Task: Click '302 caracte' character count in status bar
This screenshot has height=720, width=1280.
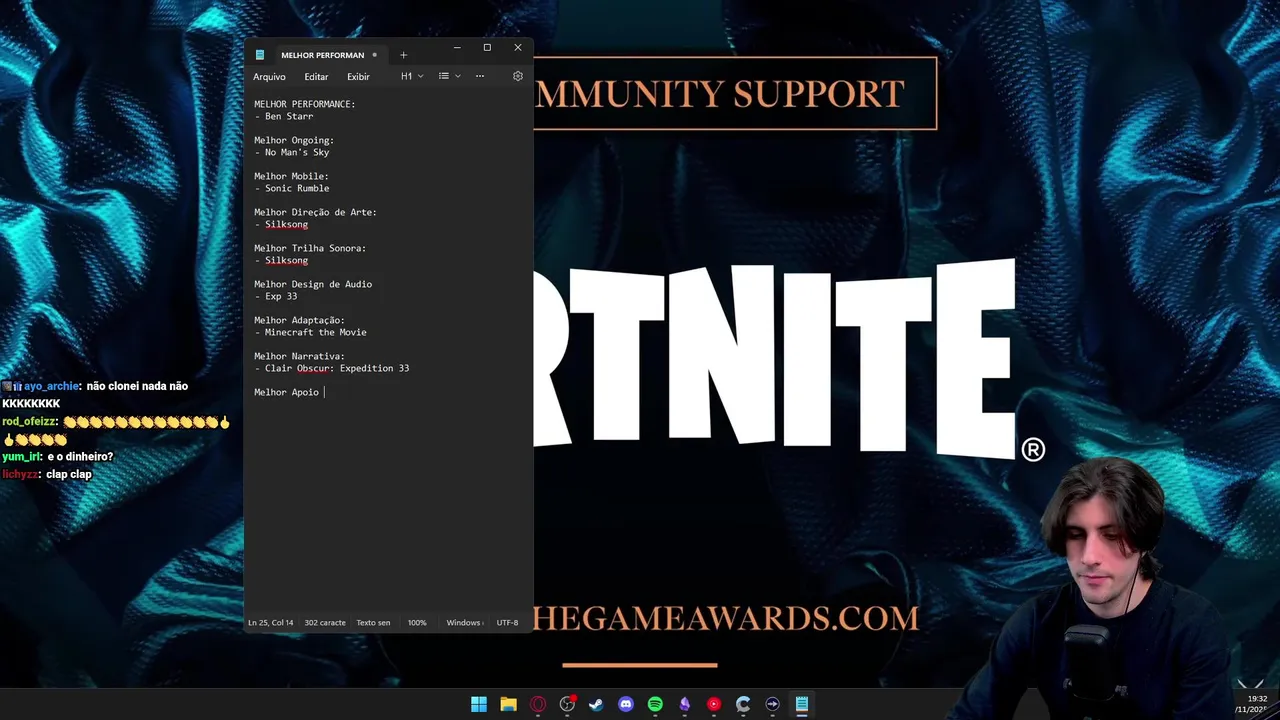Action: 325,622
